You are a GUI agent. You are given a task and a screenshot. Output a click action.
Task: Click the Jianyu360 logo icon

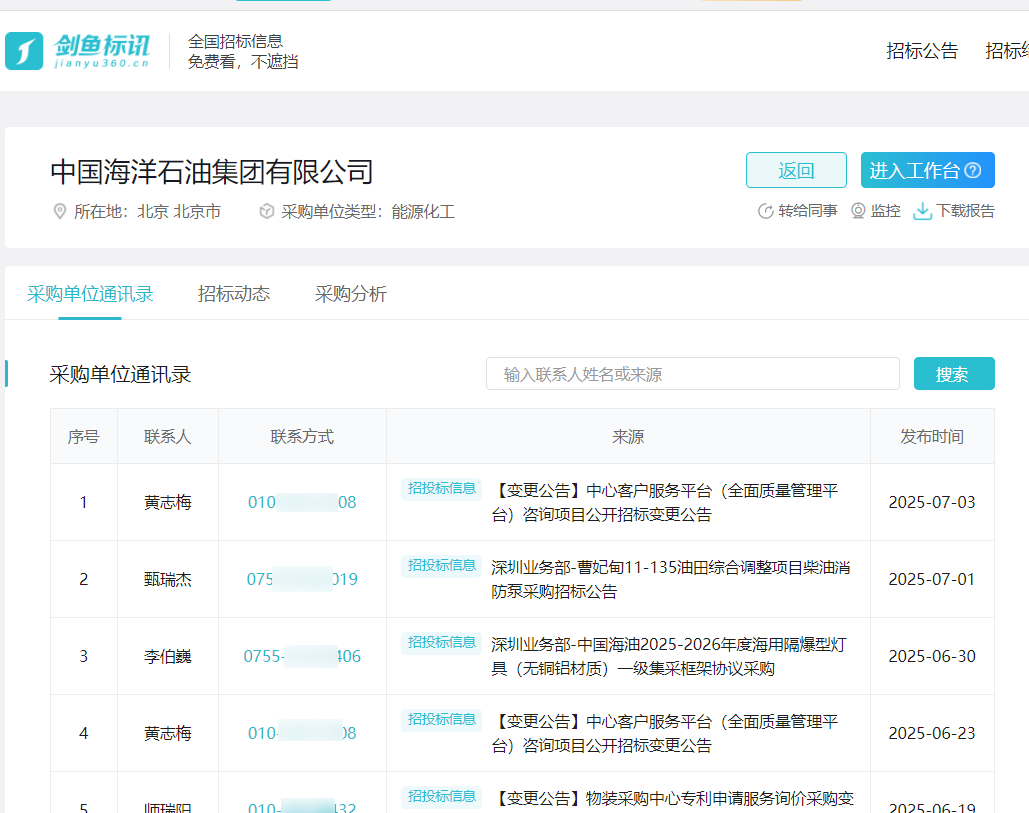point(24,51)
